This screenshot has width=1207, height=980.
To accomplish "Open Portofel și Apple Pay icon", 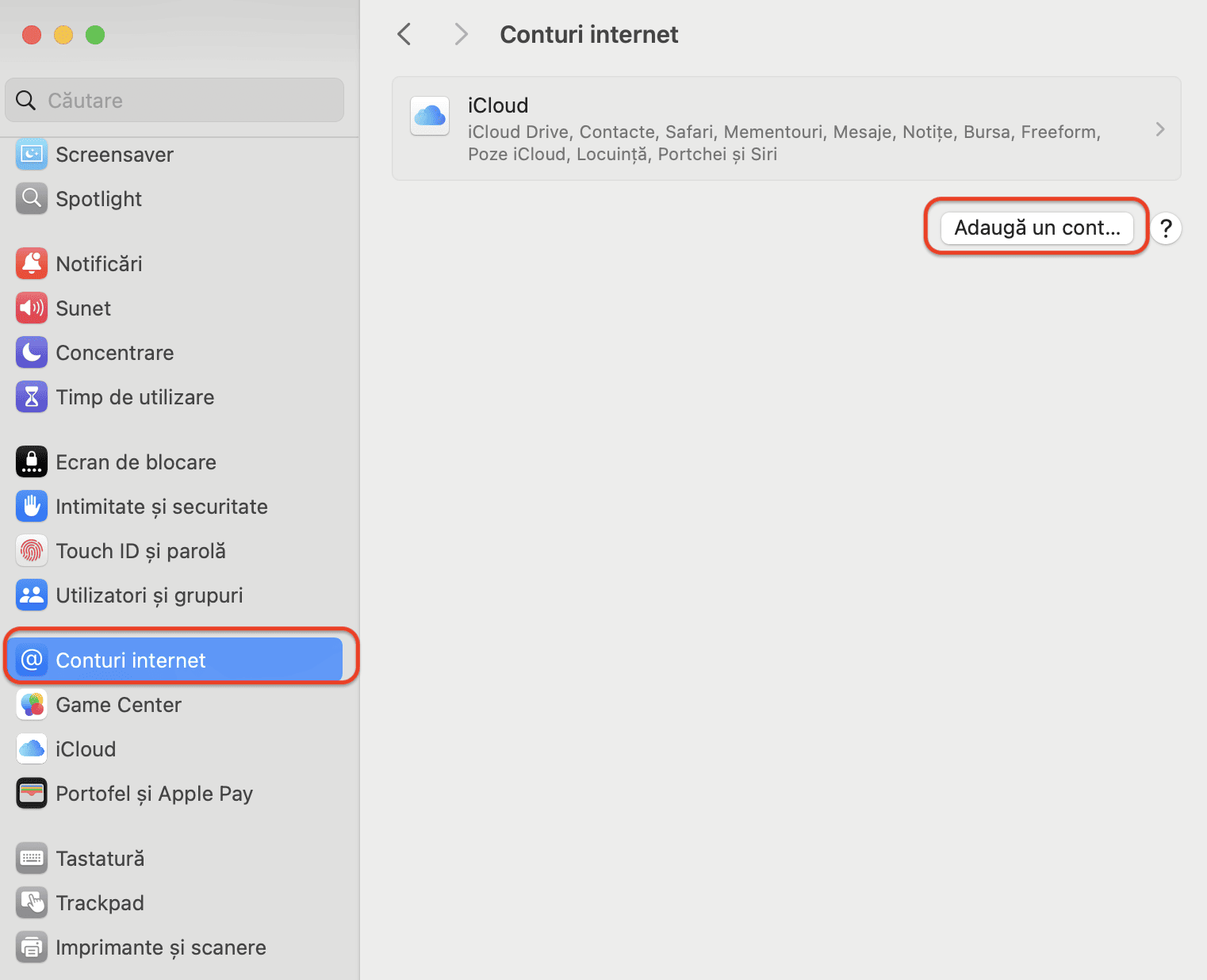I will coord(32,794).
